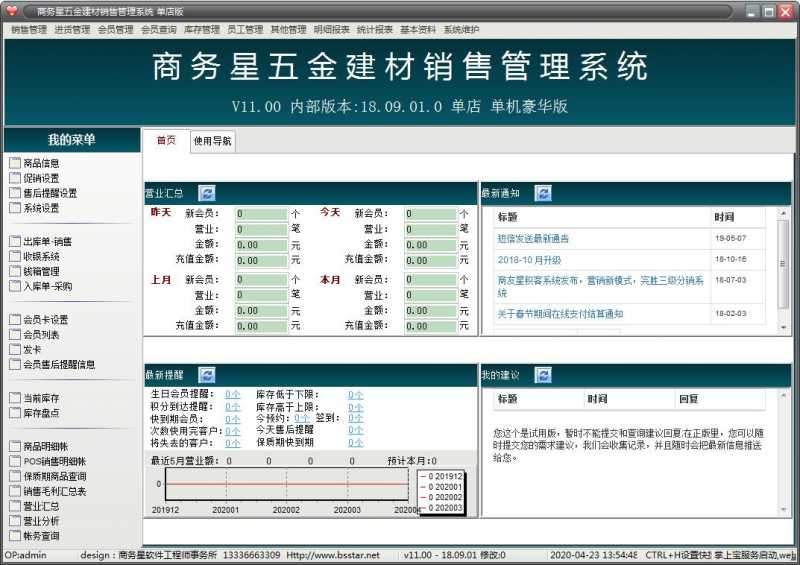Open notice 短信发送最新通告
Screen dimensions: 800x565
(x=533, y=238)
